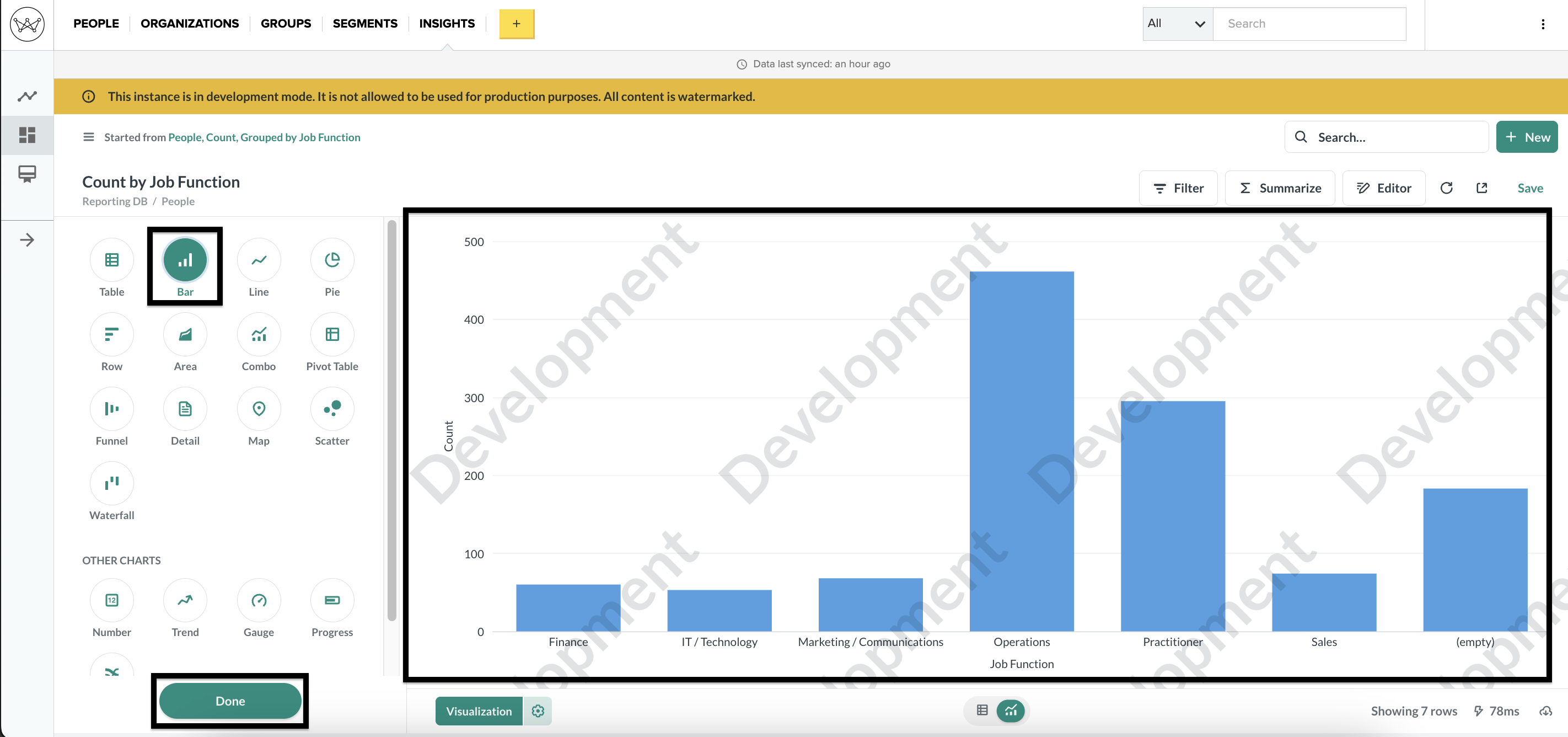Select the Trend chart type
The image size is (1568, 737).
185,600
